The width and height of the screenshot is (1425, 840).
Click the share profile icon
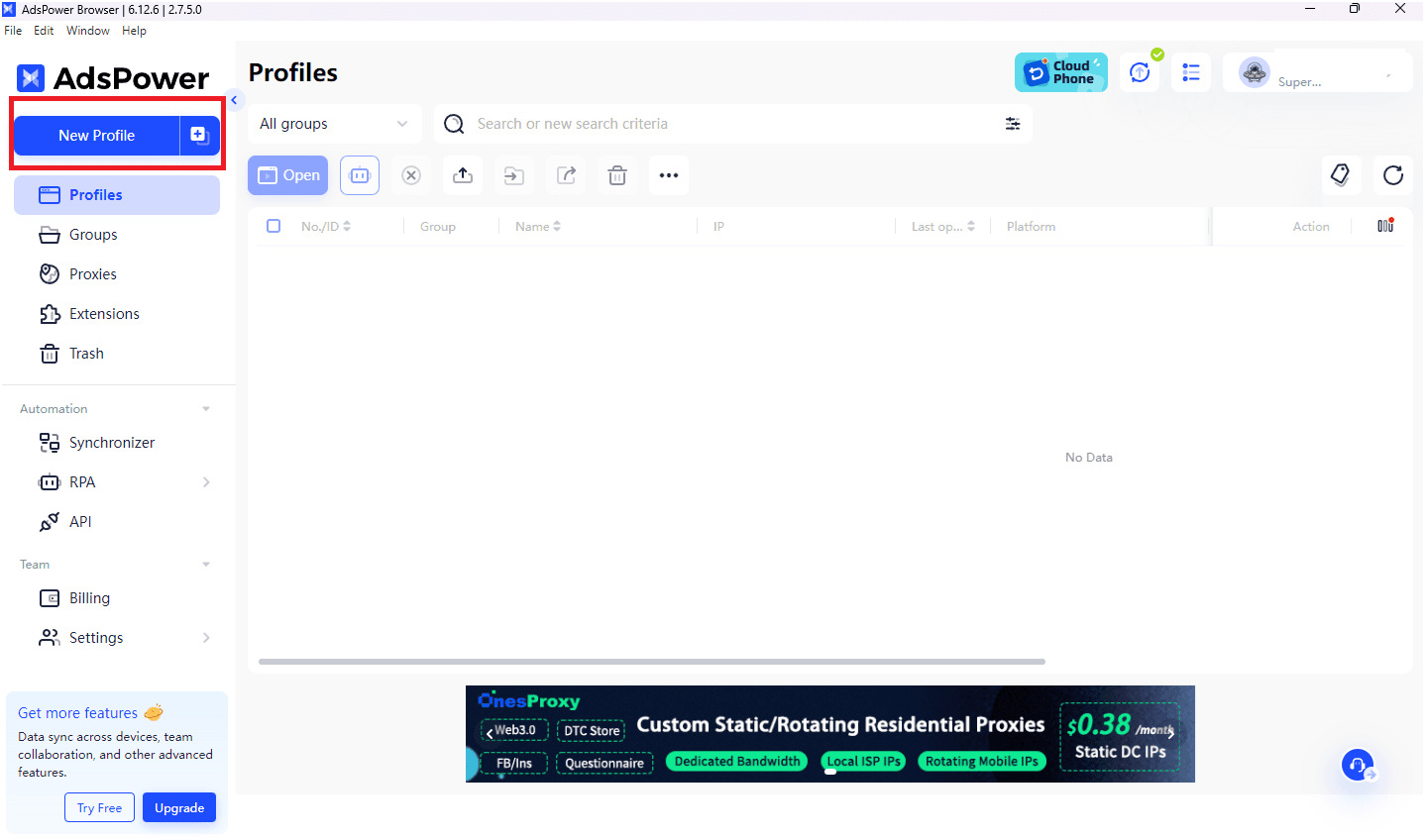point(565,175)
